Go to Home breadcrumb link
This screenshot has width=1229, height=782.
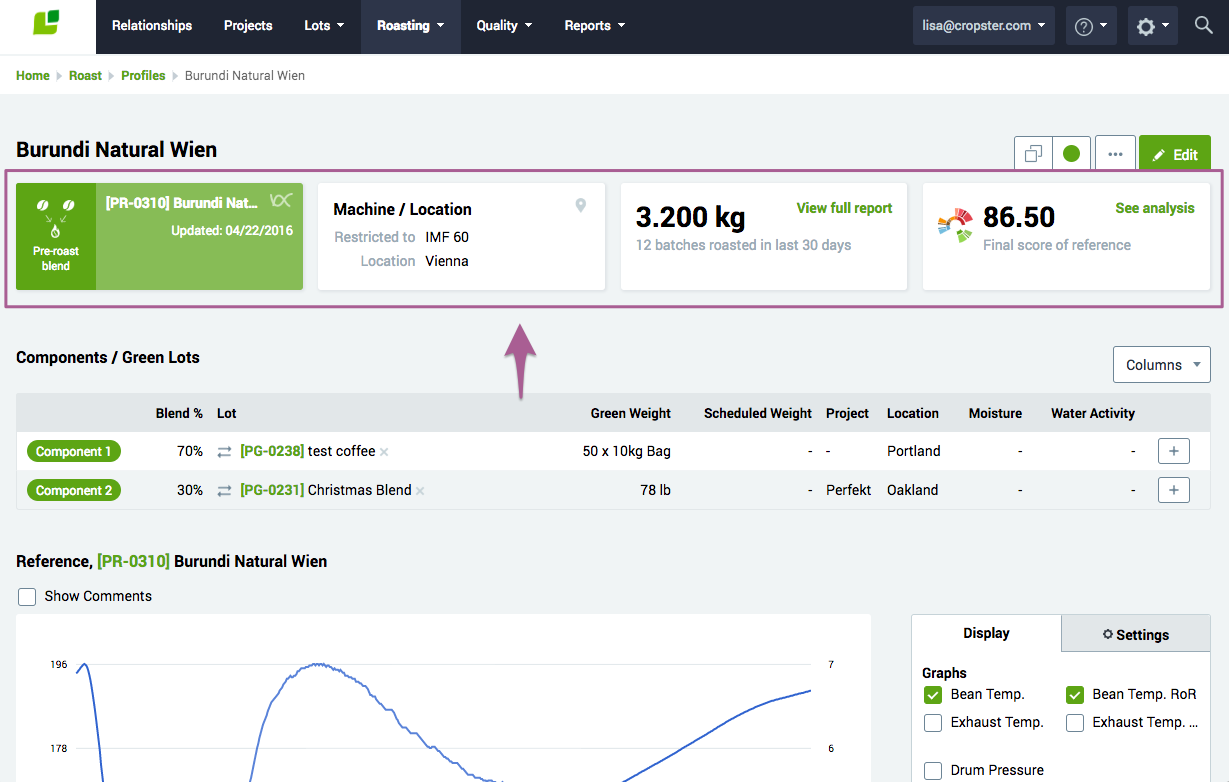click(x=33, y=76)
